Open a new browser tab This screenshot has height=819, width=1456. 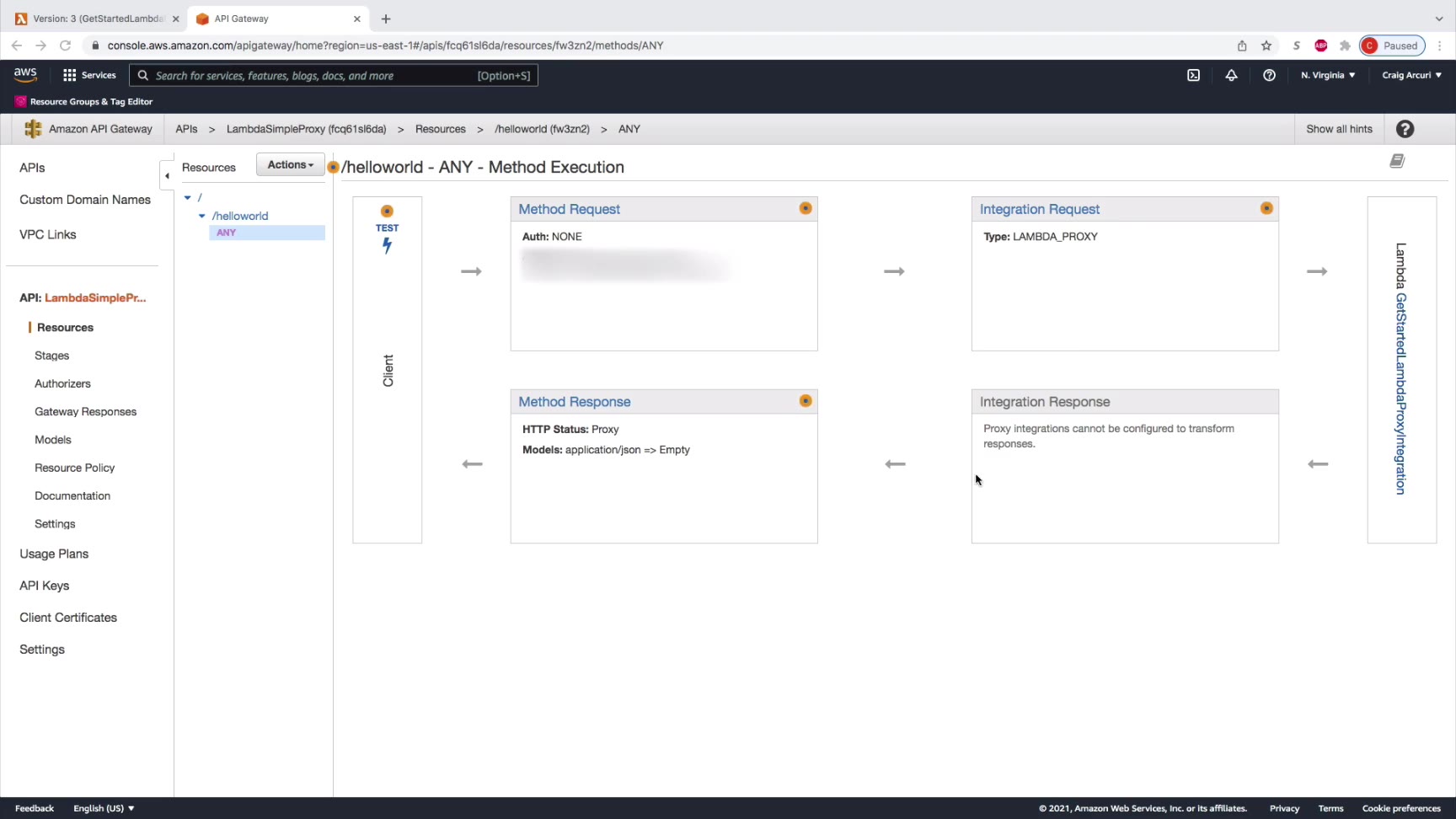coord(386,19)
